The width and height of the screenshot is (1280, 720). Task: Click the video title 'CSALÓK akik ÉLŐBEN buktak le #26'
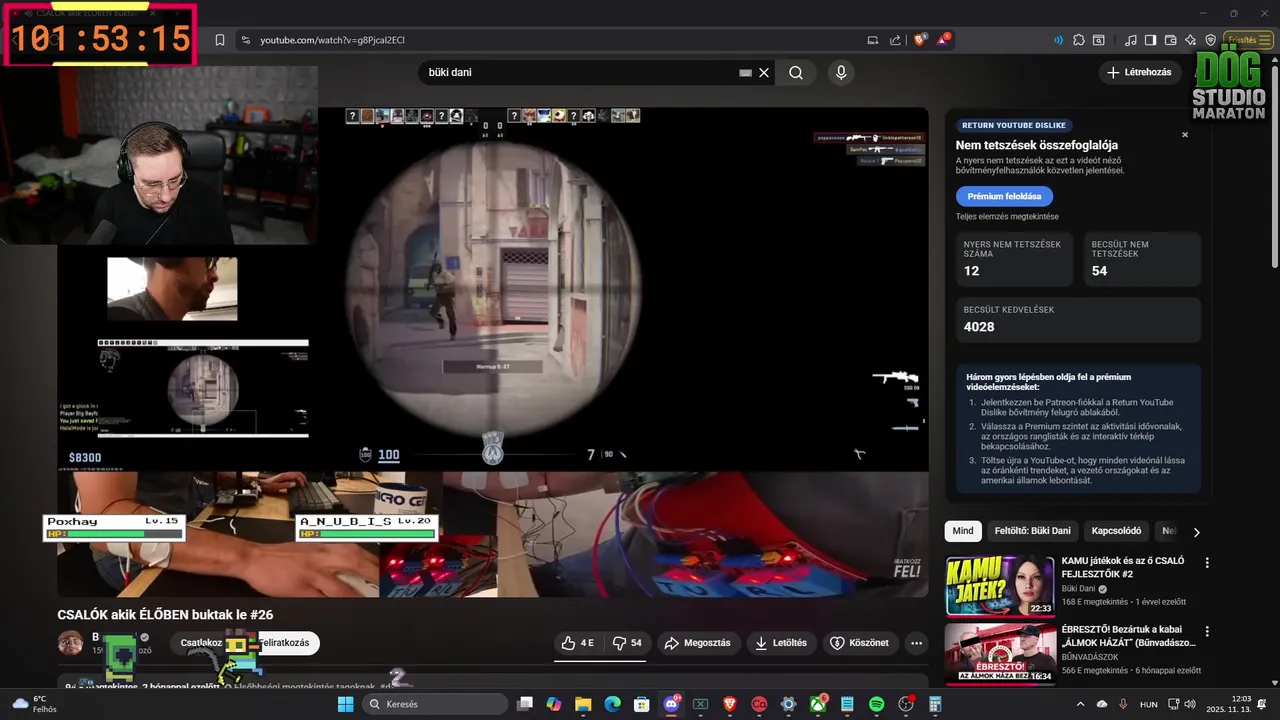pyautogui.click(x=165, y=615)
